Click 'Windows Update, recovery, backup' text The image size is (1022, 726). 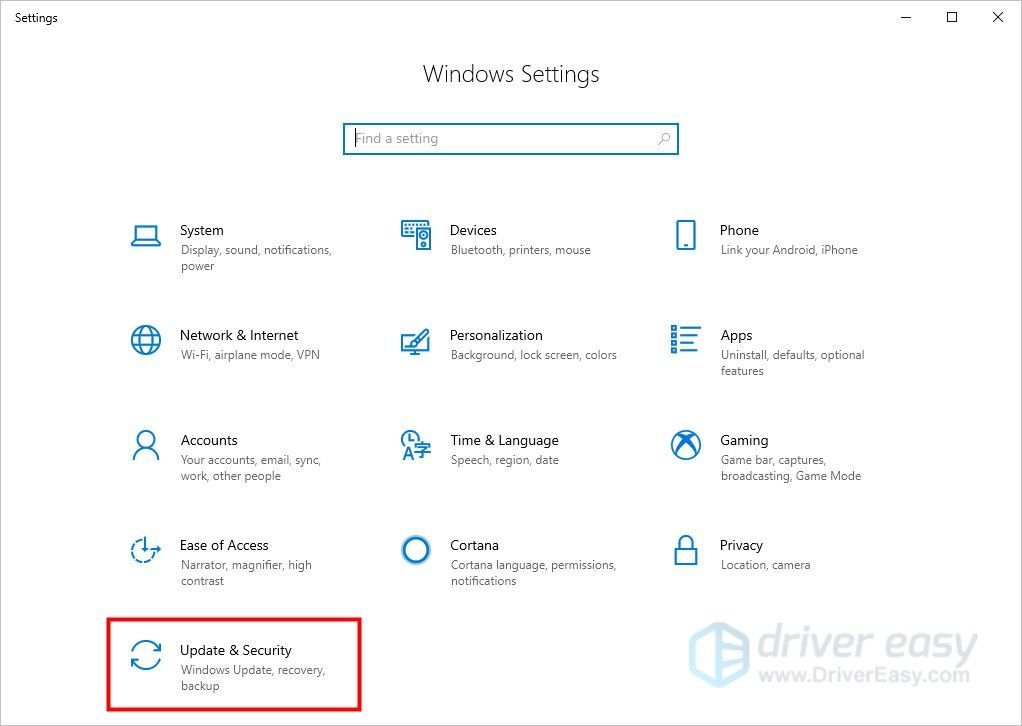click(x=253, y=678)
